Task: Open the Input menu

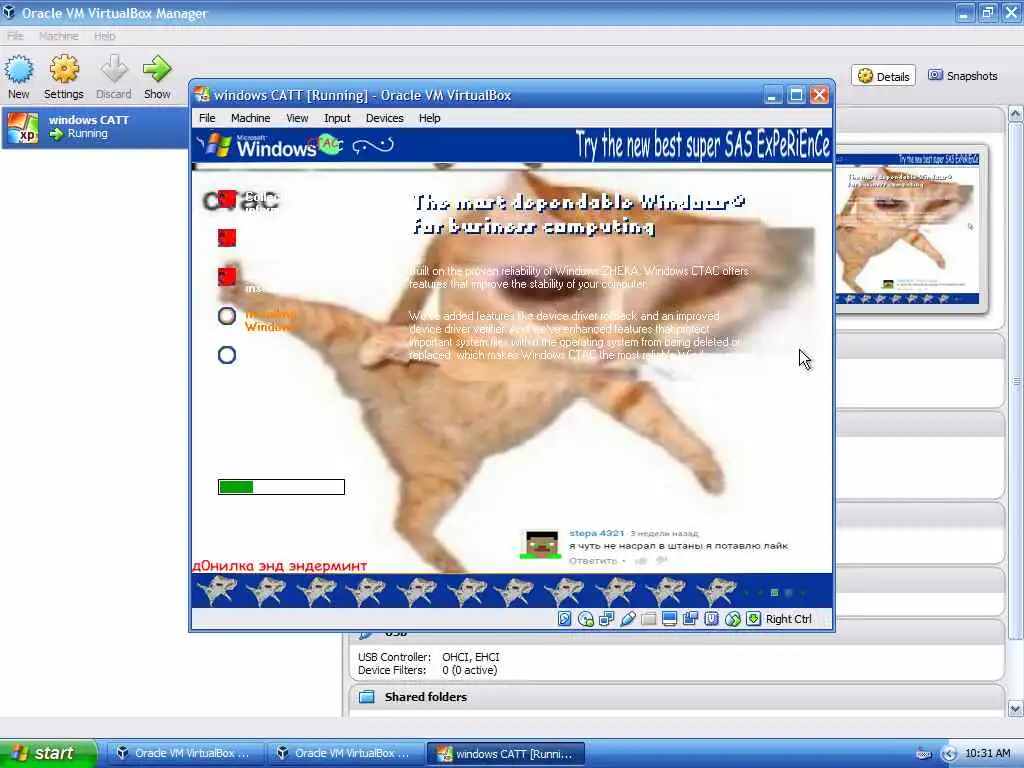Action: (x=337, y=118)
